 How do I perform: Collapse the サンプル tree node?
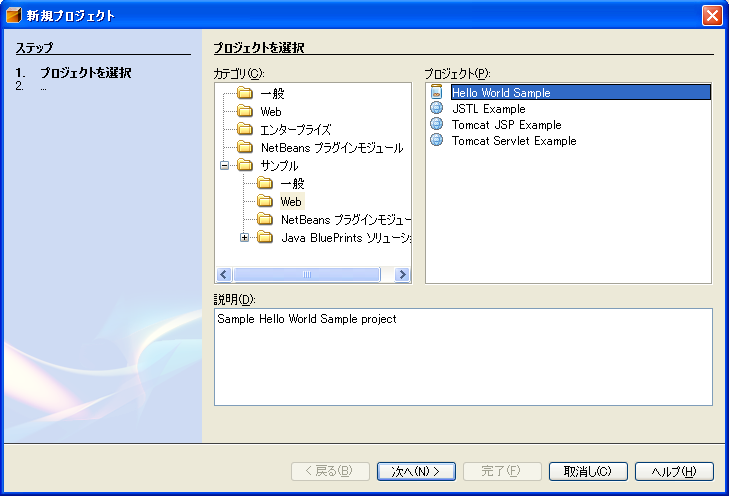(x=225, y=165)
